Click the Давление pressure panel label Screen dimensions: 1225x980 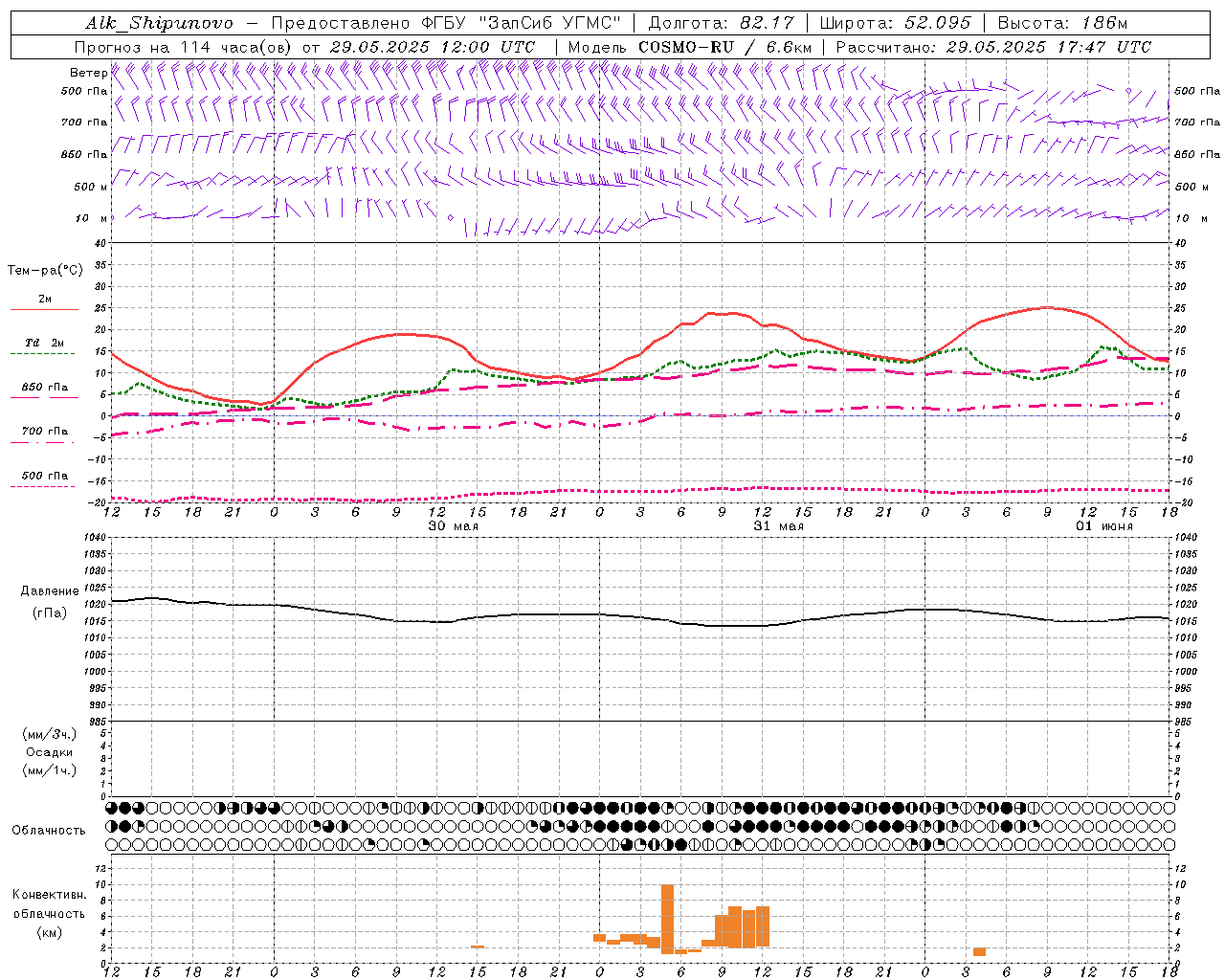pyautogui.click(x=50, y=591)
